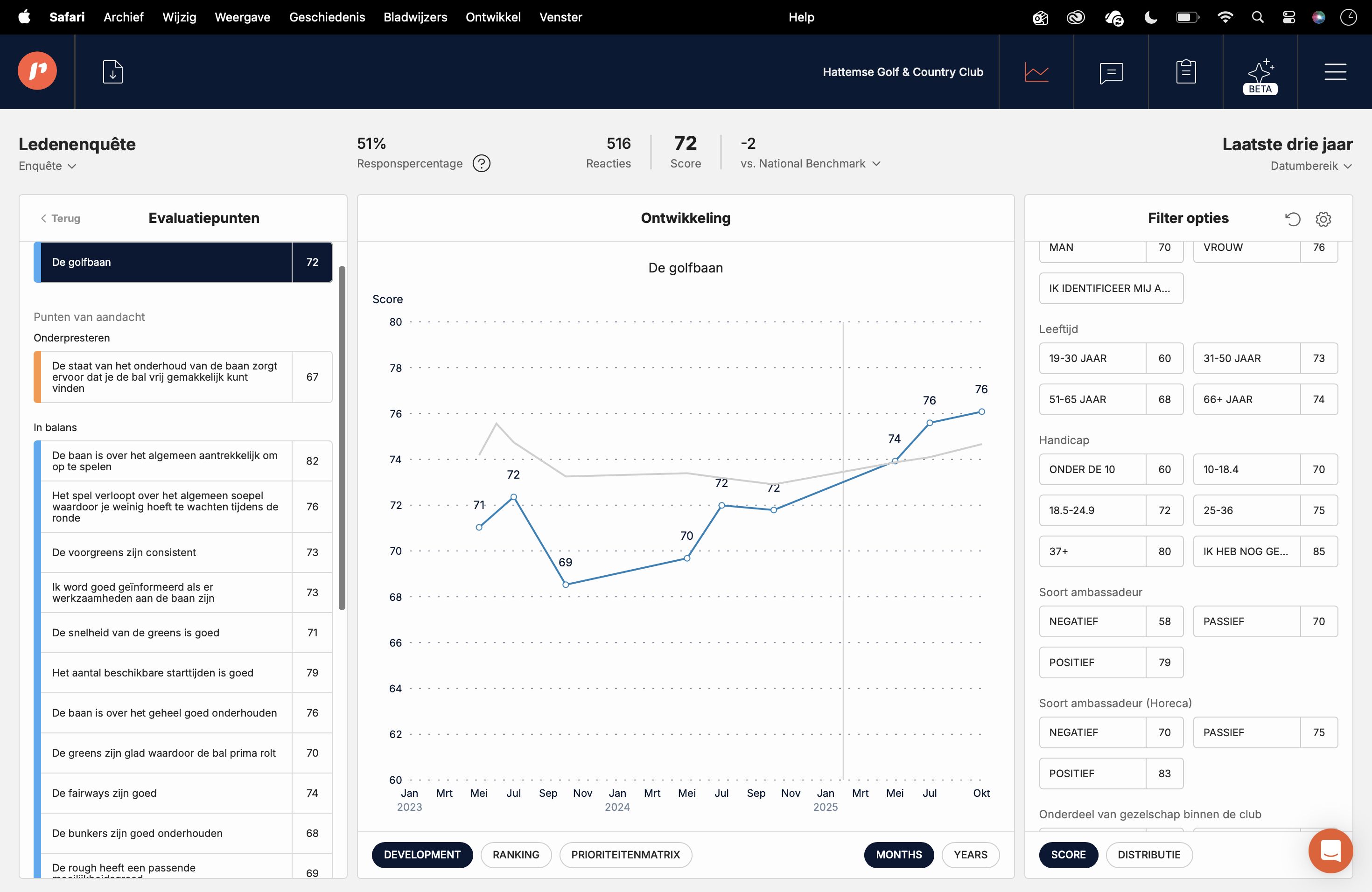This screenshot has width=1372, height=892.
Task: Expand the Enquête dropdown
Action: [47, 166]
